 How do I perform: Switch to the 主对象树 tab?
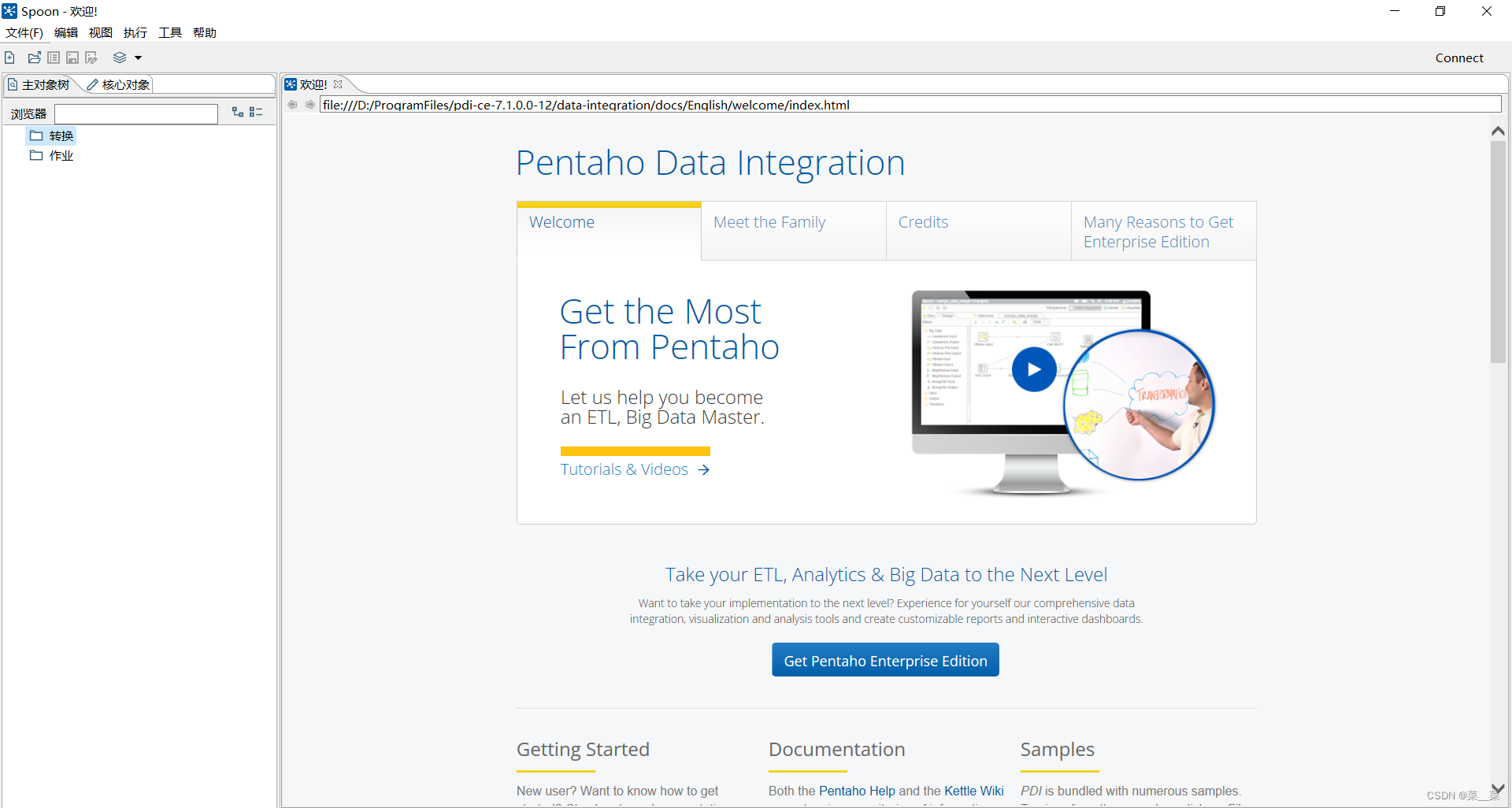[x=39, y=84]
